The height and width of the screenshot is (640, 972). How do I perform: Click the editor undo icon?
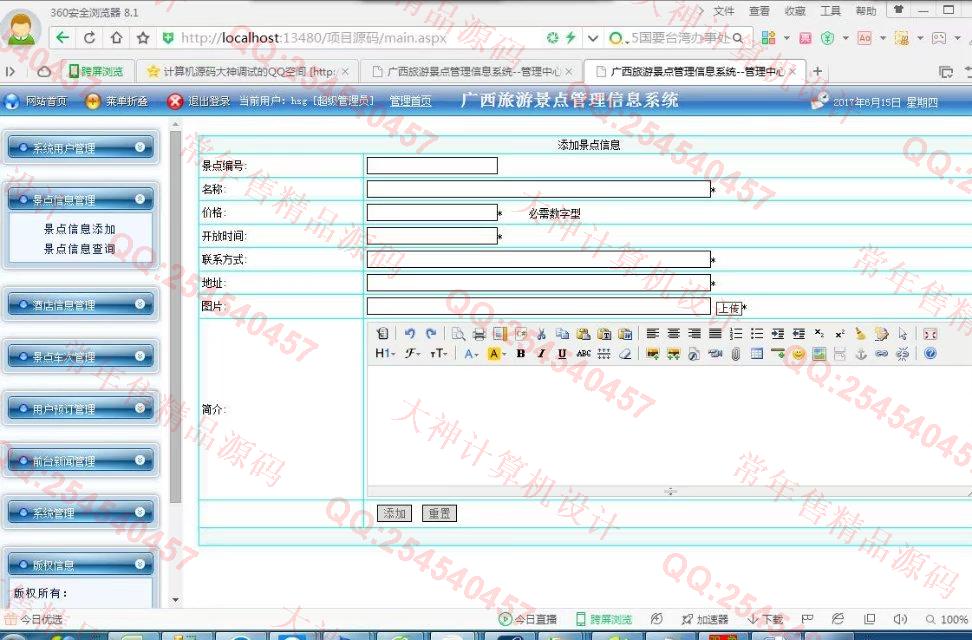410,334
